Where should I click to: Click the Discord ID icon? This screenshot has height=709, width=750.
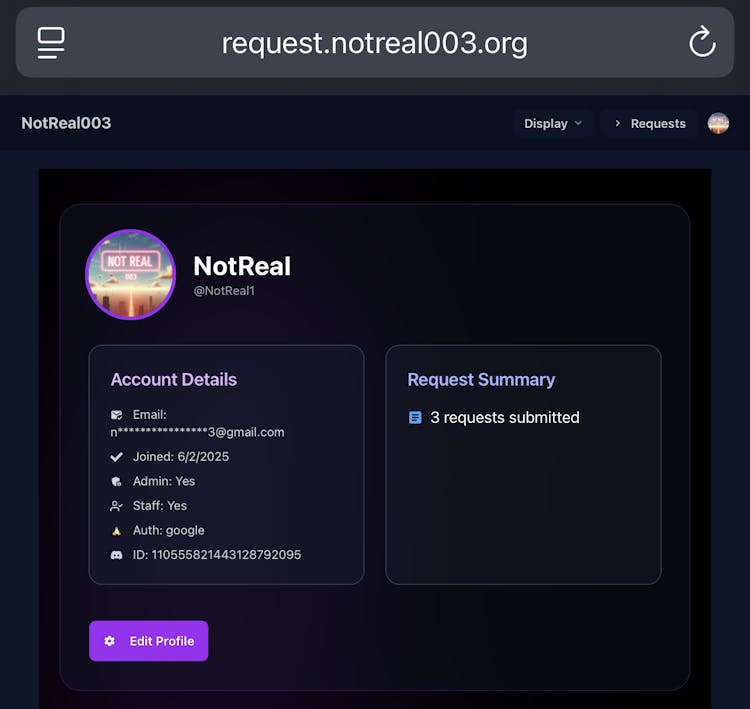click(116, 555)
